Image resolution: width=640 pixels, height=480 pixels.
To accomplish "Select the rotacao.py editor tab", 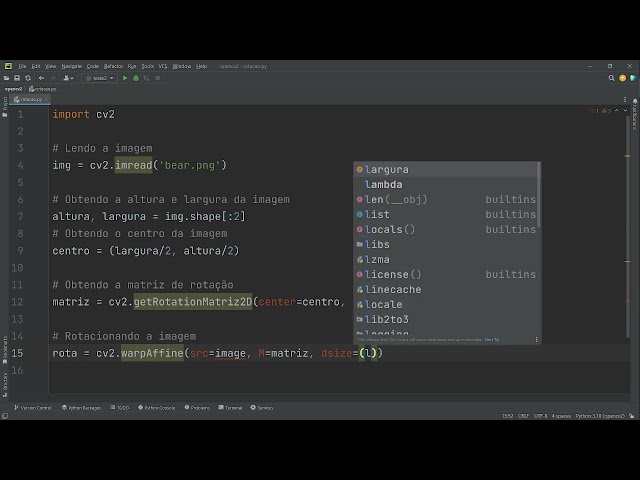I will tap(28, 99).
